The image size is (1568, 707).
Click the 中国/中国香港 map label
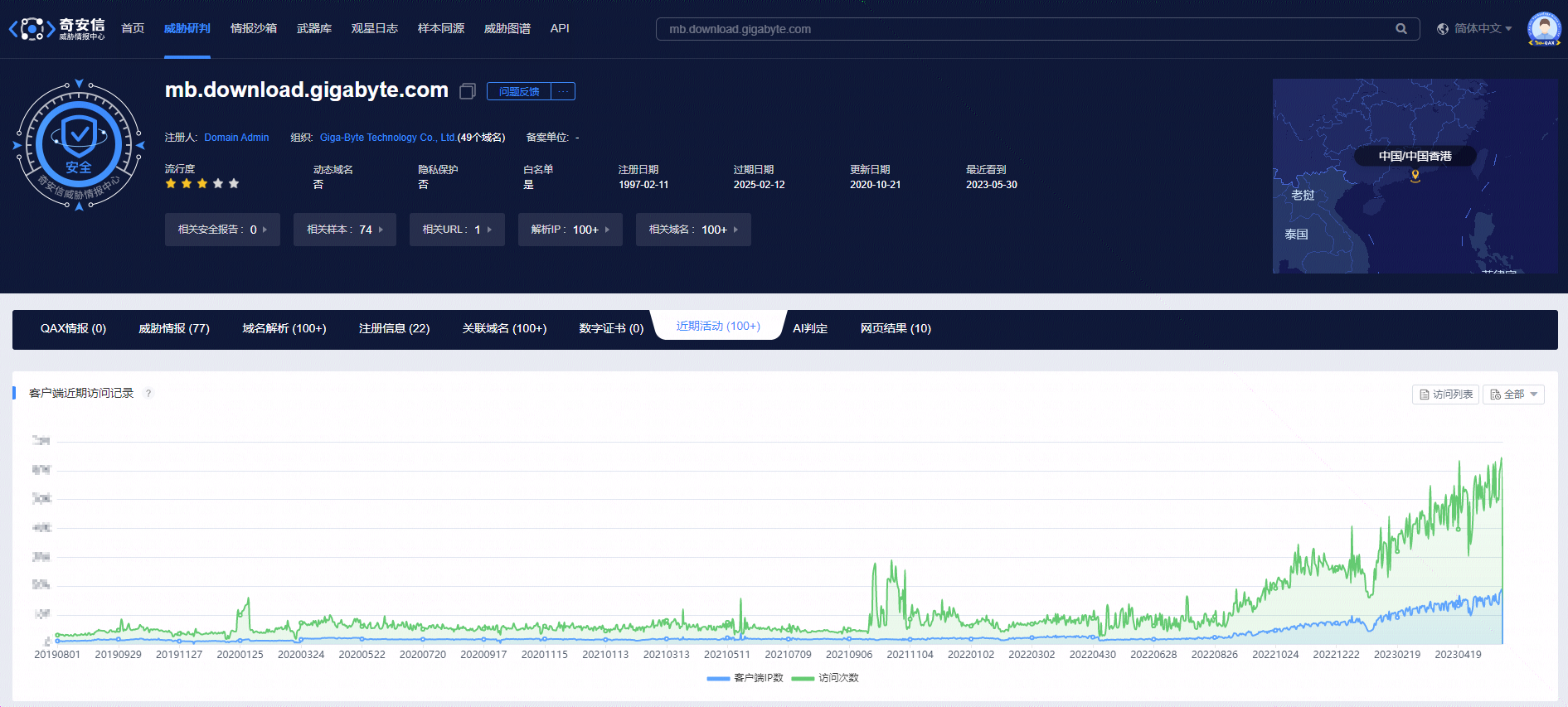click(1415, 156)
